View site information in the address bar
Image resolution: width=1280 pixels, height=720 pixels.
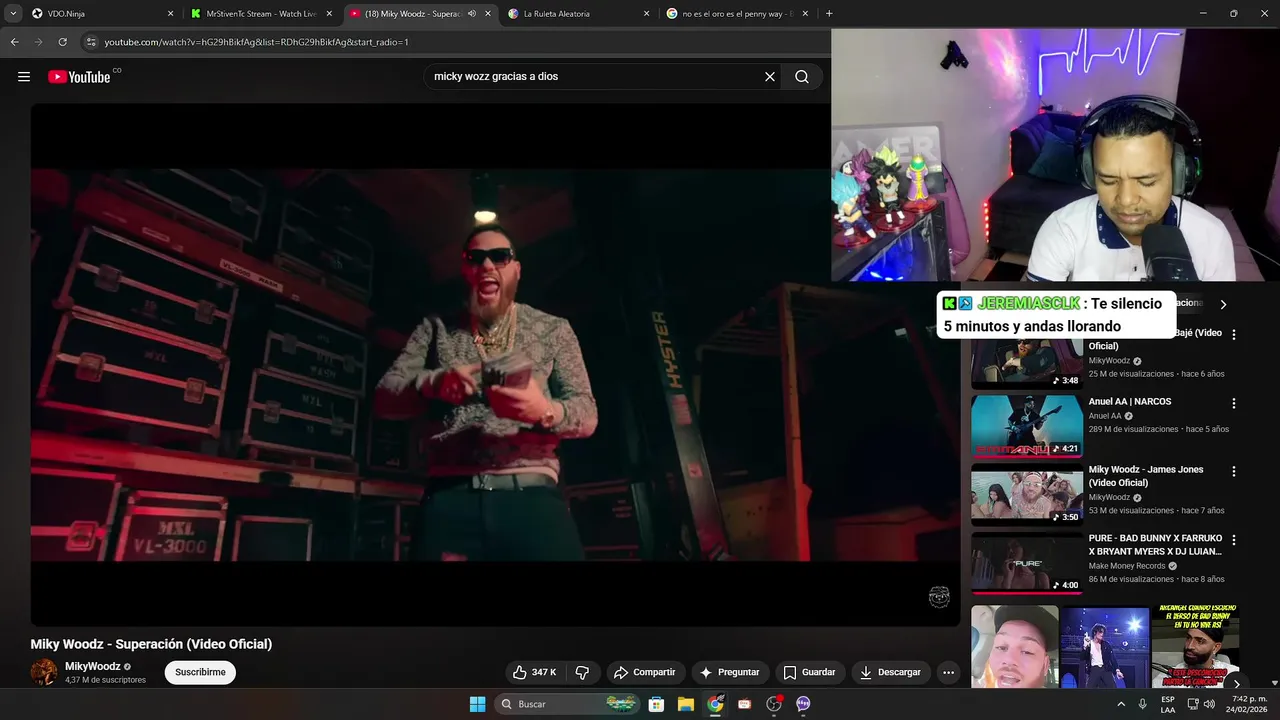point(91,42)
